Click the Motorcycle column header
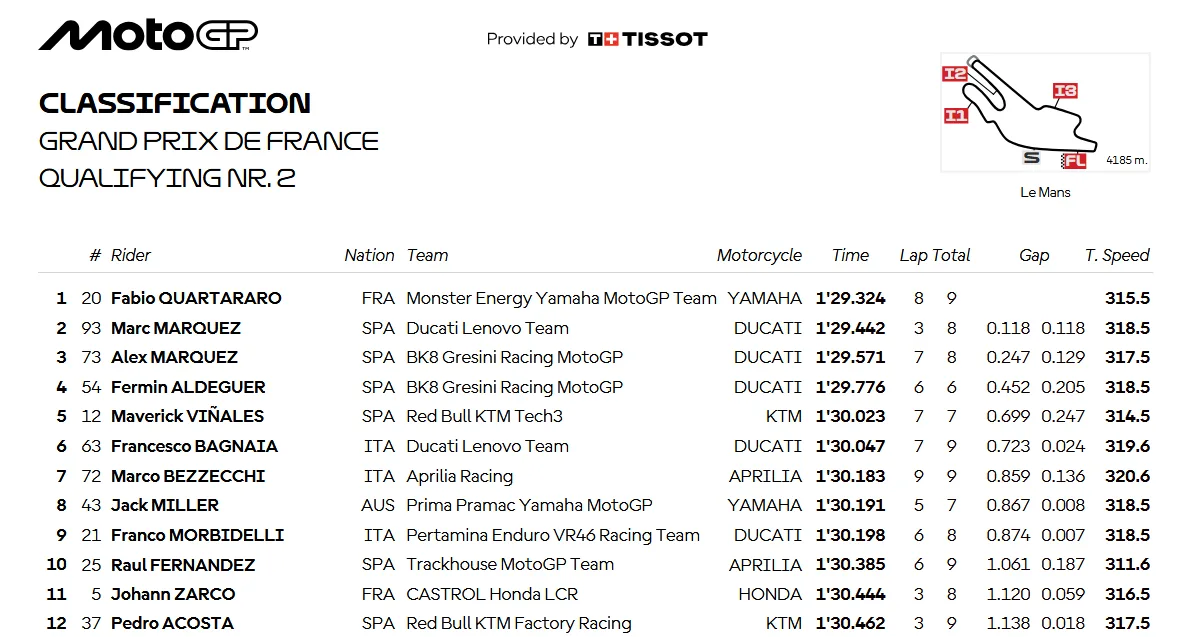This screenshot has width=1182, height=637. click(x=759, y=256)
